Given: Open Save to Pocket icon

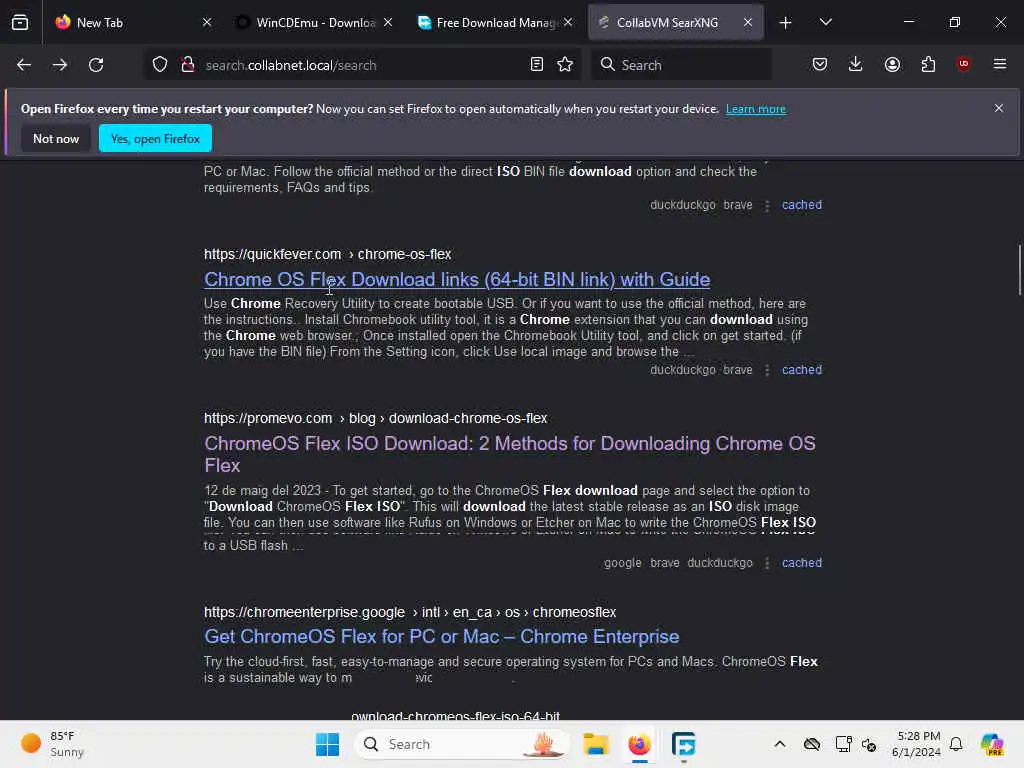Looking at the screenshot, I should 820,64.
